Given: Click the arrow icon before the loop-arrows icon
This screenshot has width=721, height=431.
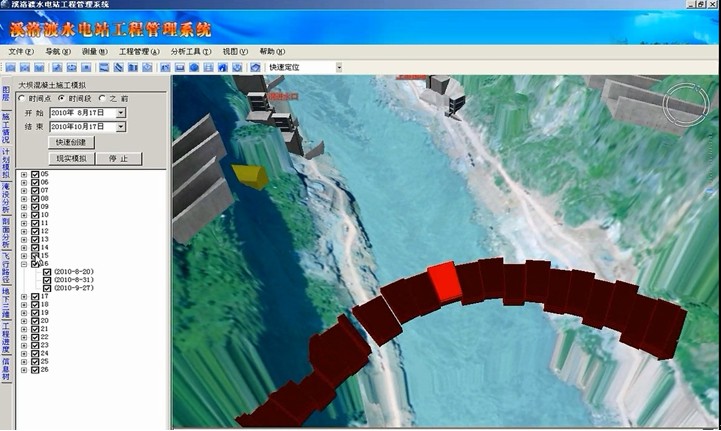Looking at the screenshot, I should [57, 68].
